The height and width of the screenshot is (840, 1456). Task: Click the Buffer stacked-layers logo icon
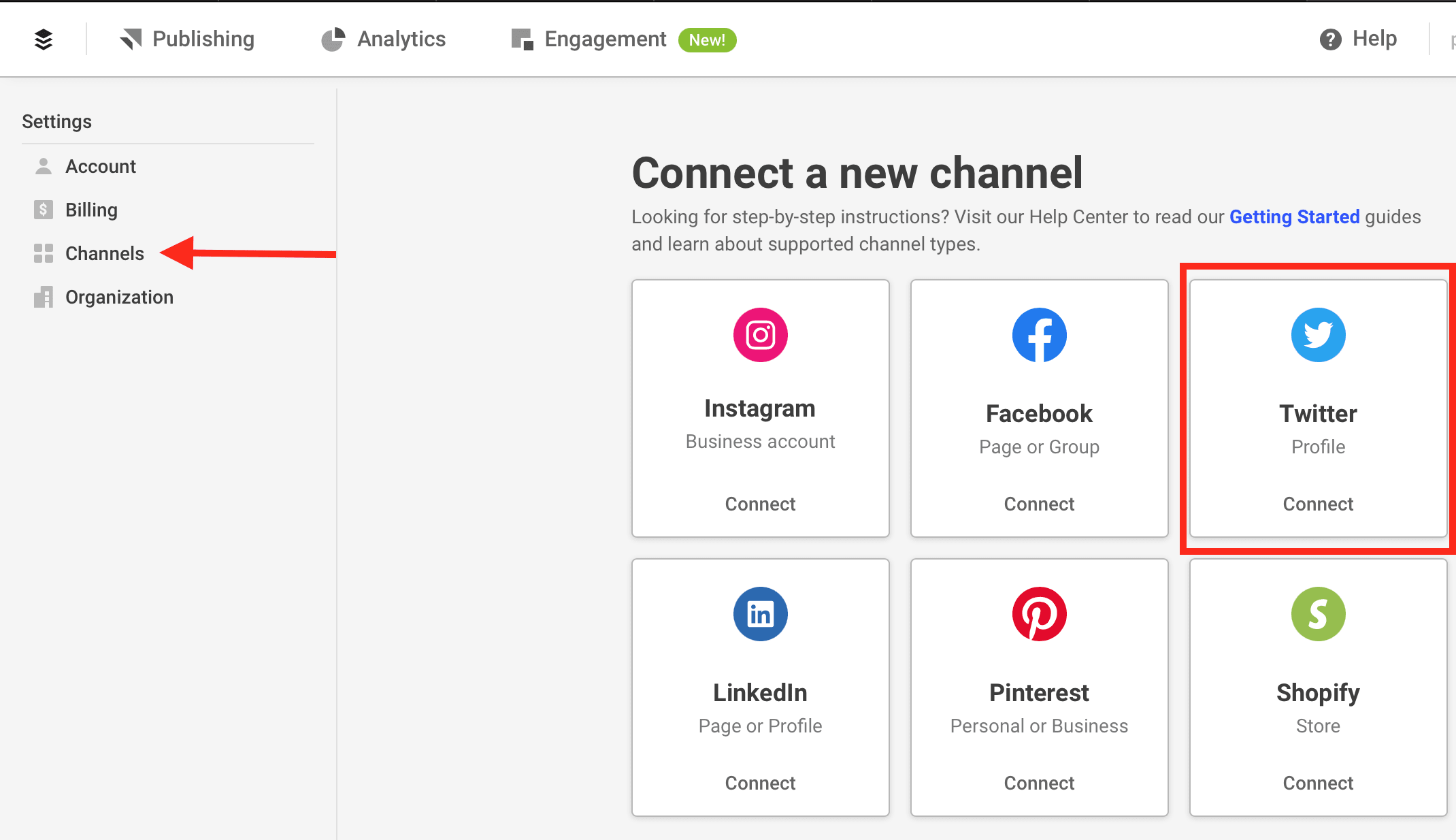[x=44, y=39]
